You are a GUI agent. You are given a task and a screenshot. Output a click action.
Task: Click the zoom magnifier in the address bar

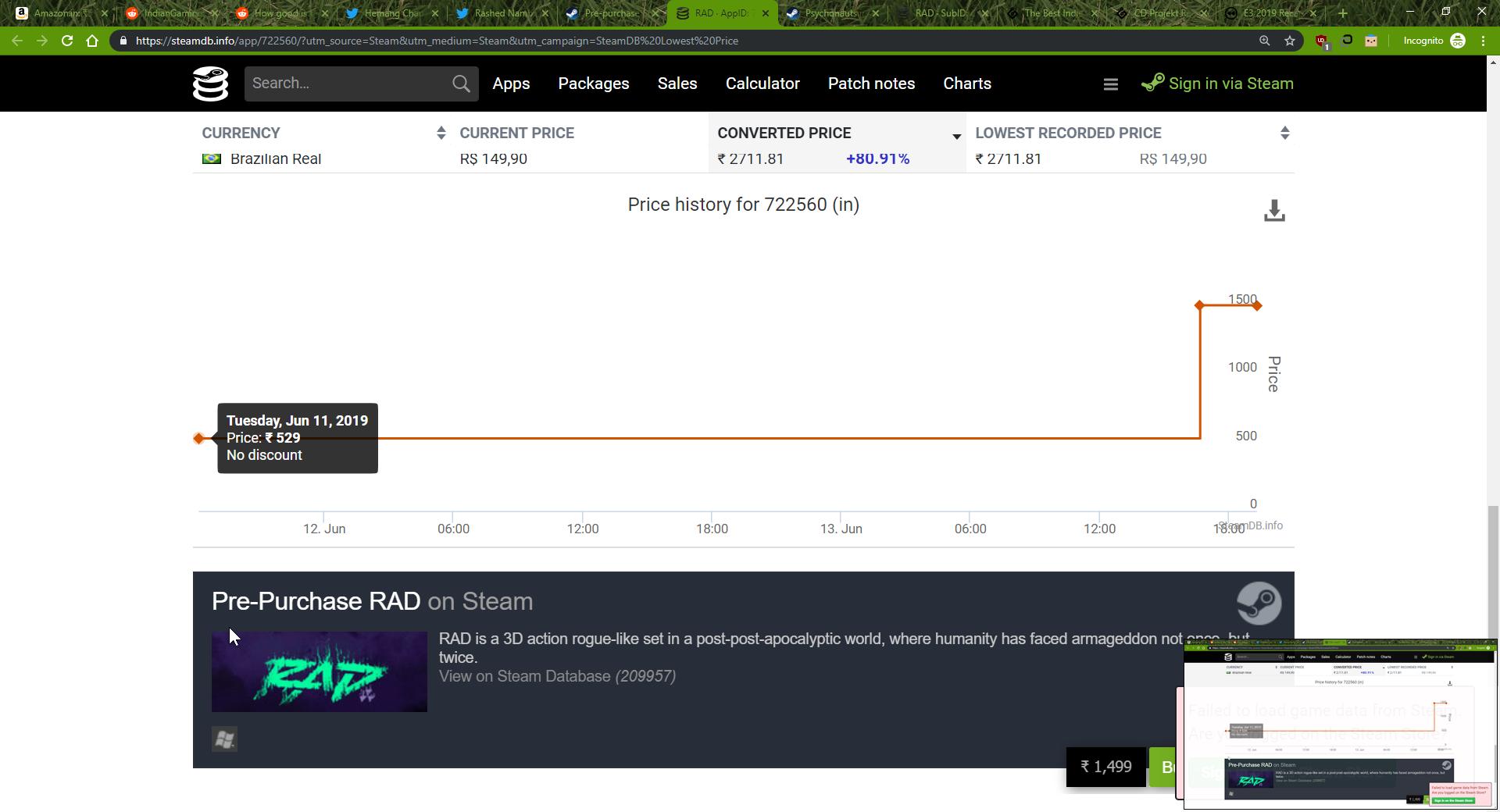pyautogui.click(x=1264, y=41)
